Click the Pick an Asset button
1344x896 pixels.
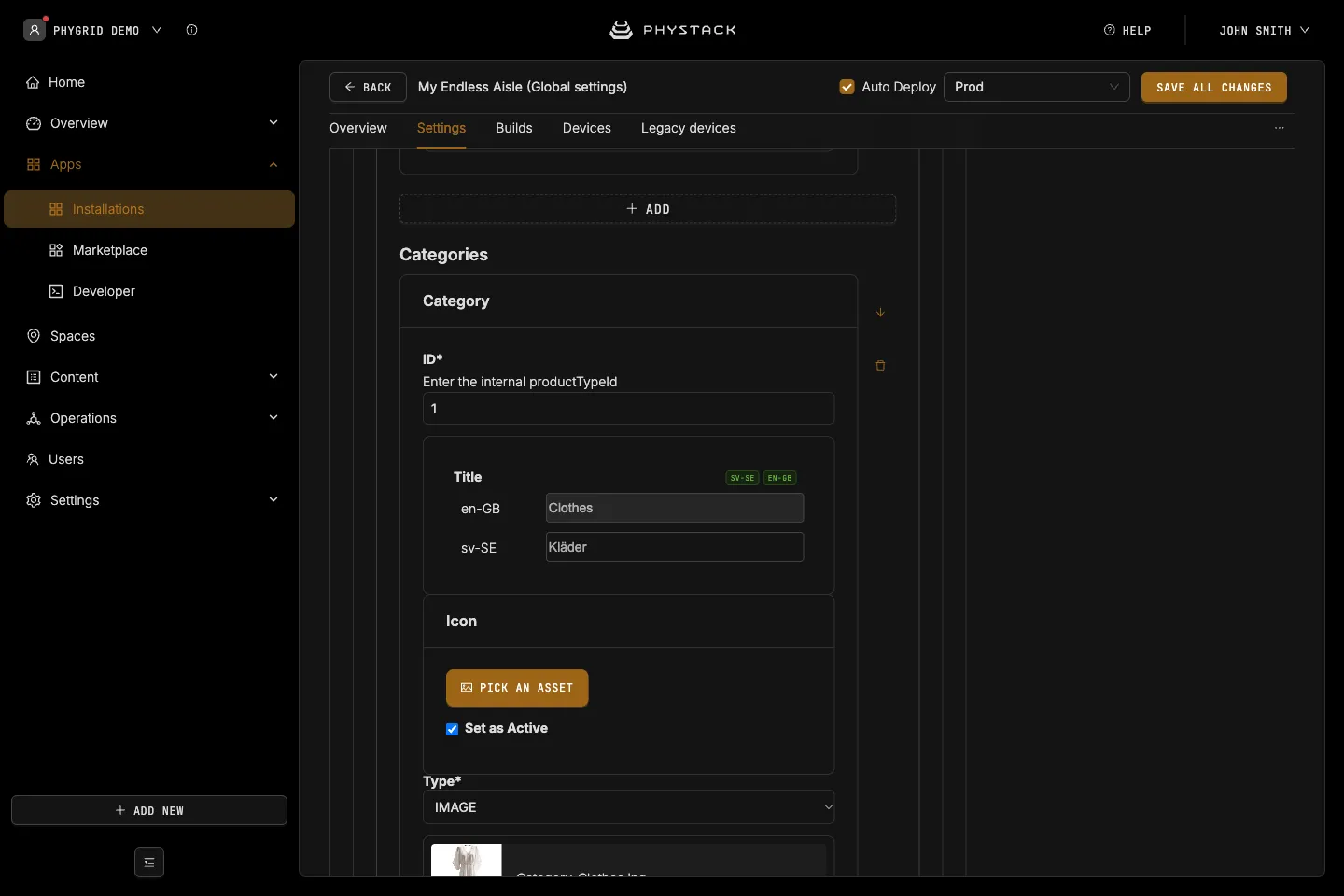pyautogui.click(x=517, y=688)
